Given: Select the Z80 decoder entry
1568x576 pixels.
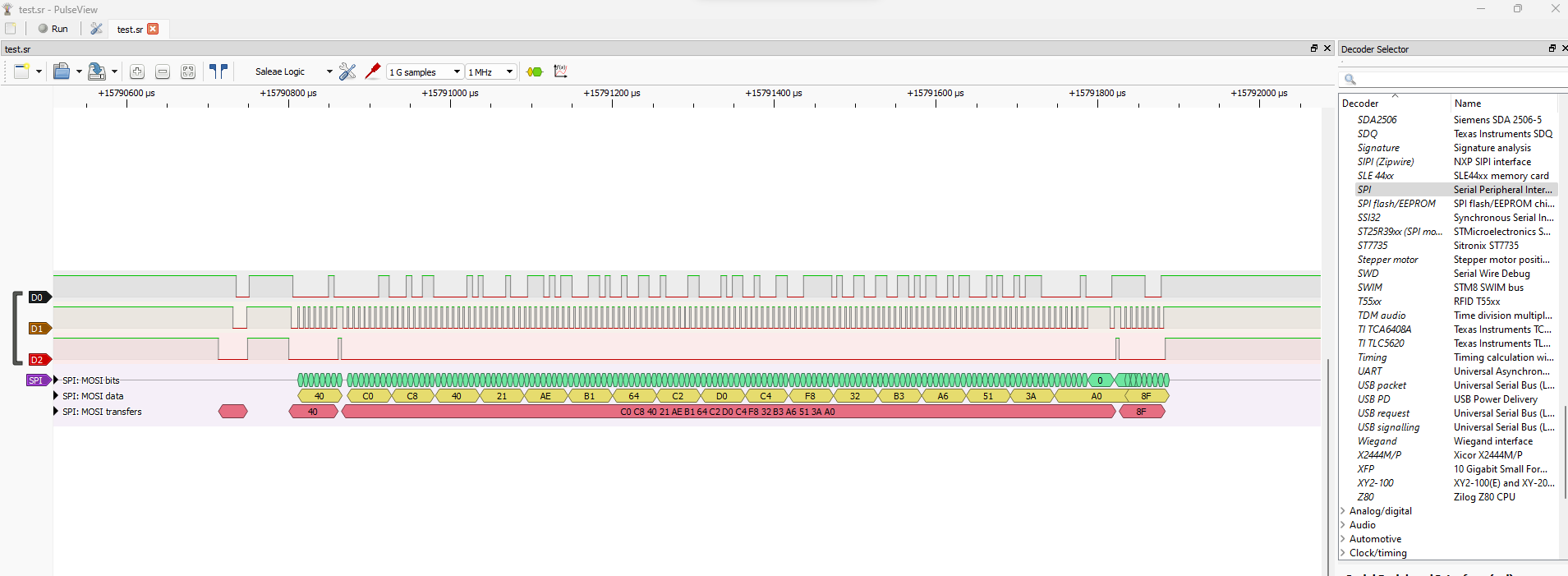Looking at the screenshot, I should point(1365,497).
